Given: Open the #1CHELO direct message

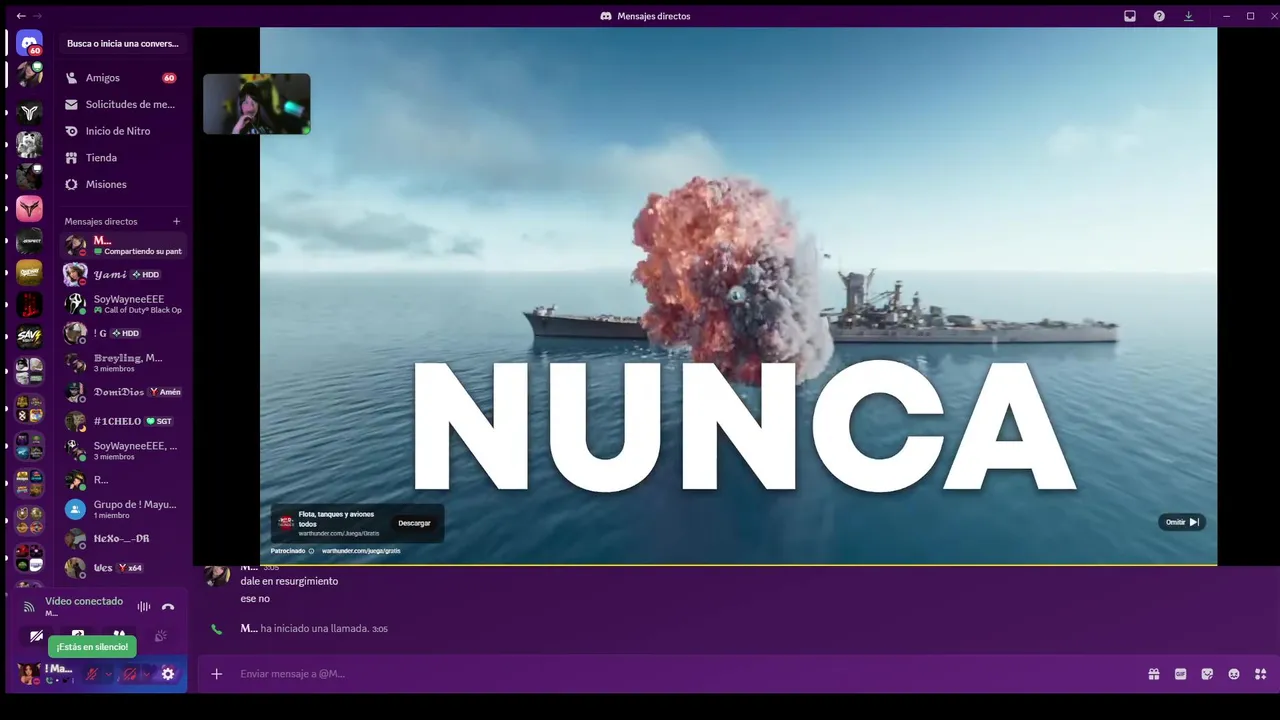Looking at the screenshot, I should (x=122, y=421).
